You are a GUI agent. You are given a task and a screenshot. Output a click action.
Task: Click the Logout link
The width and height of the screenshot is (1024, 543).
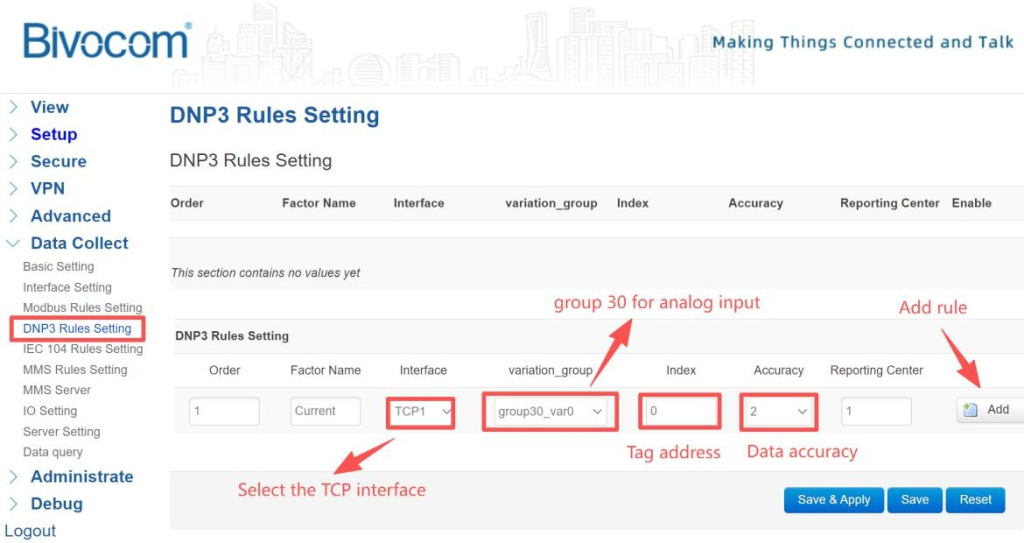click(x=30, y=531)
